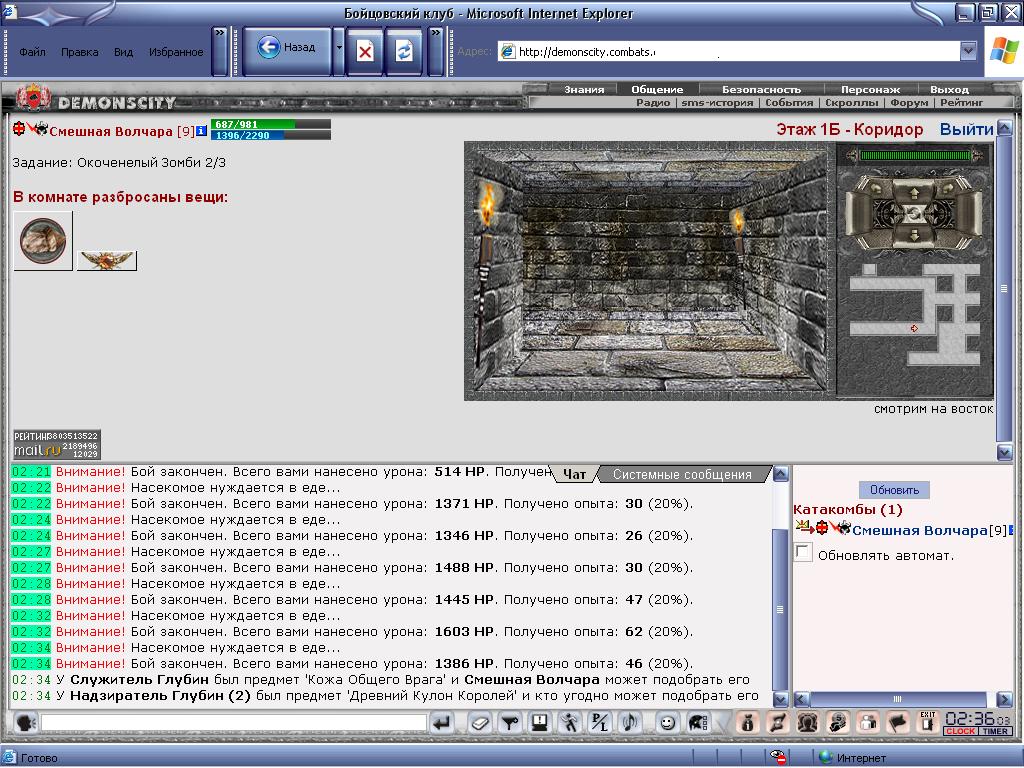Screen dimensions: 1024x768
Task: Pick up the winged pendant item
Action: pyautogui.click(x=106, y=260)
